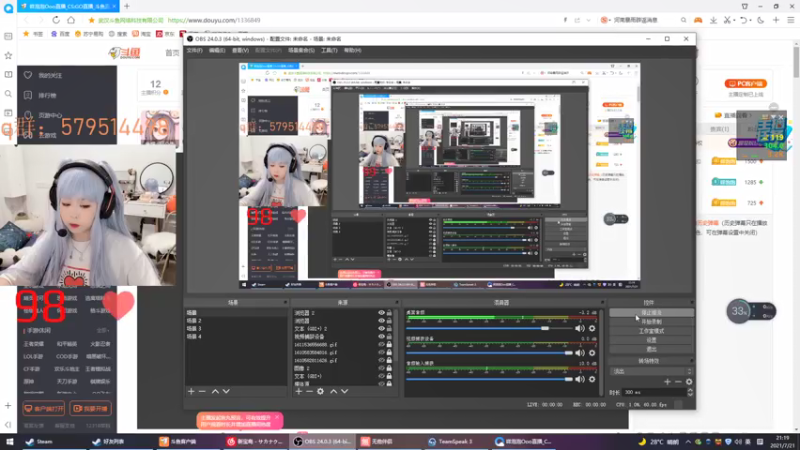
Task: Toggle visibility of 浏览器 2 source
Action: tap(381, 313)
